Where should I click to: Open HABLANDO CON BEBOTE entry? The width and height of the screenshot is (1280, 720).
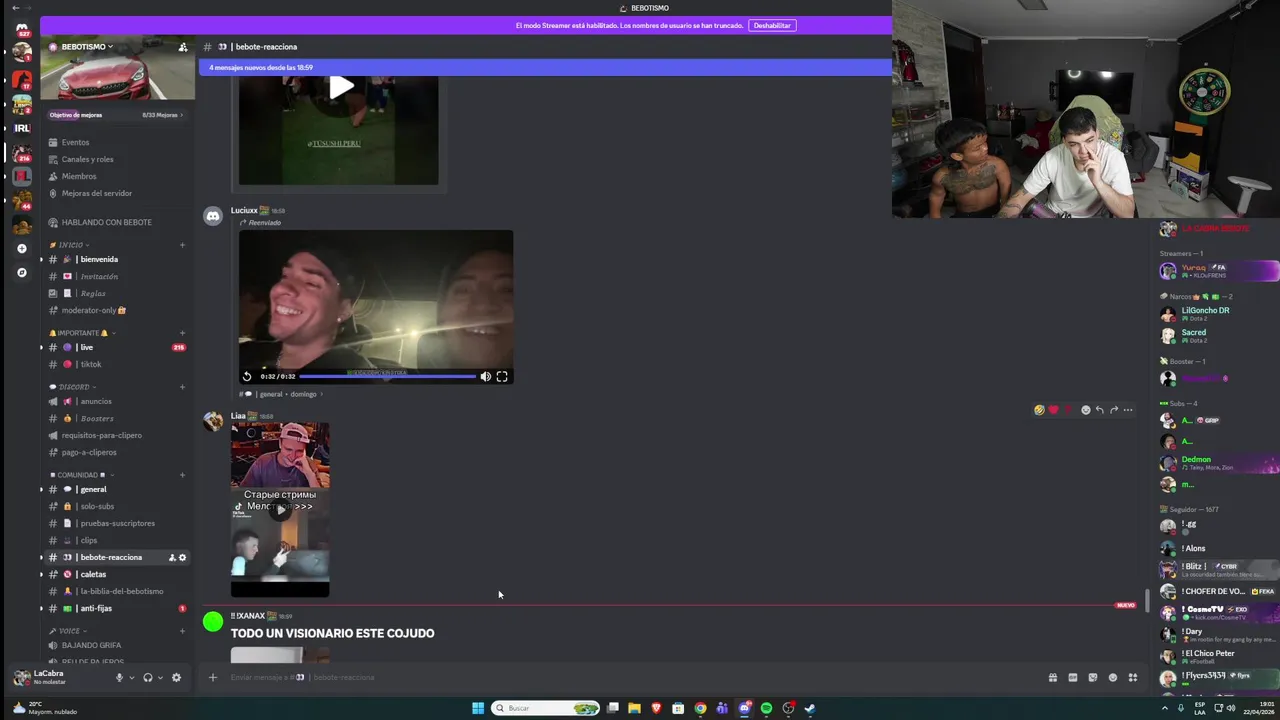(118, 222)
